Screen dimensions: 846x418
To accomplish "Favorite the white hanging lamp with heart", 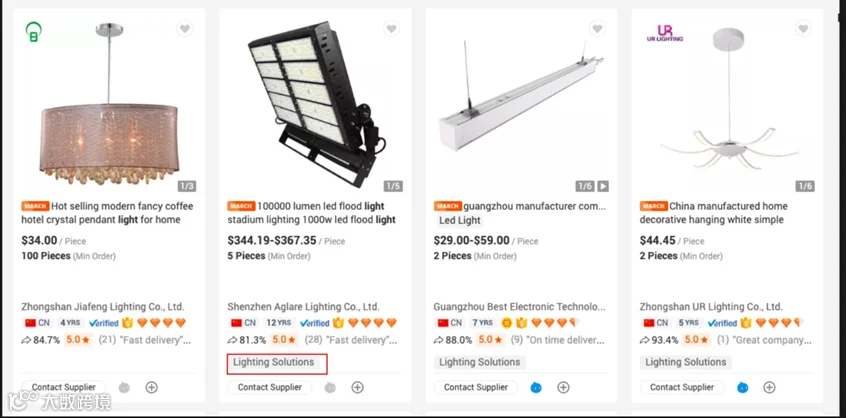I will (x=803, y=29).
